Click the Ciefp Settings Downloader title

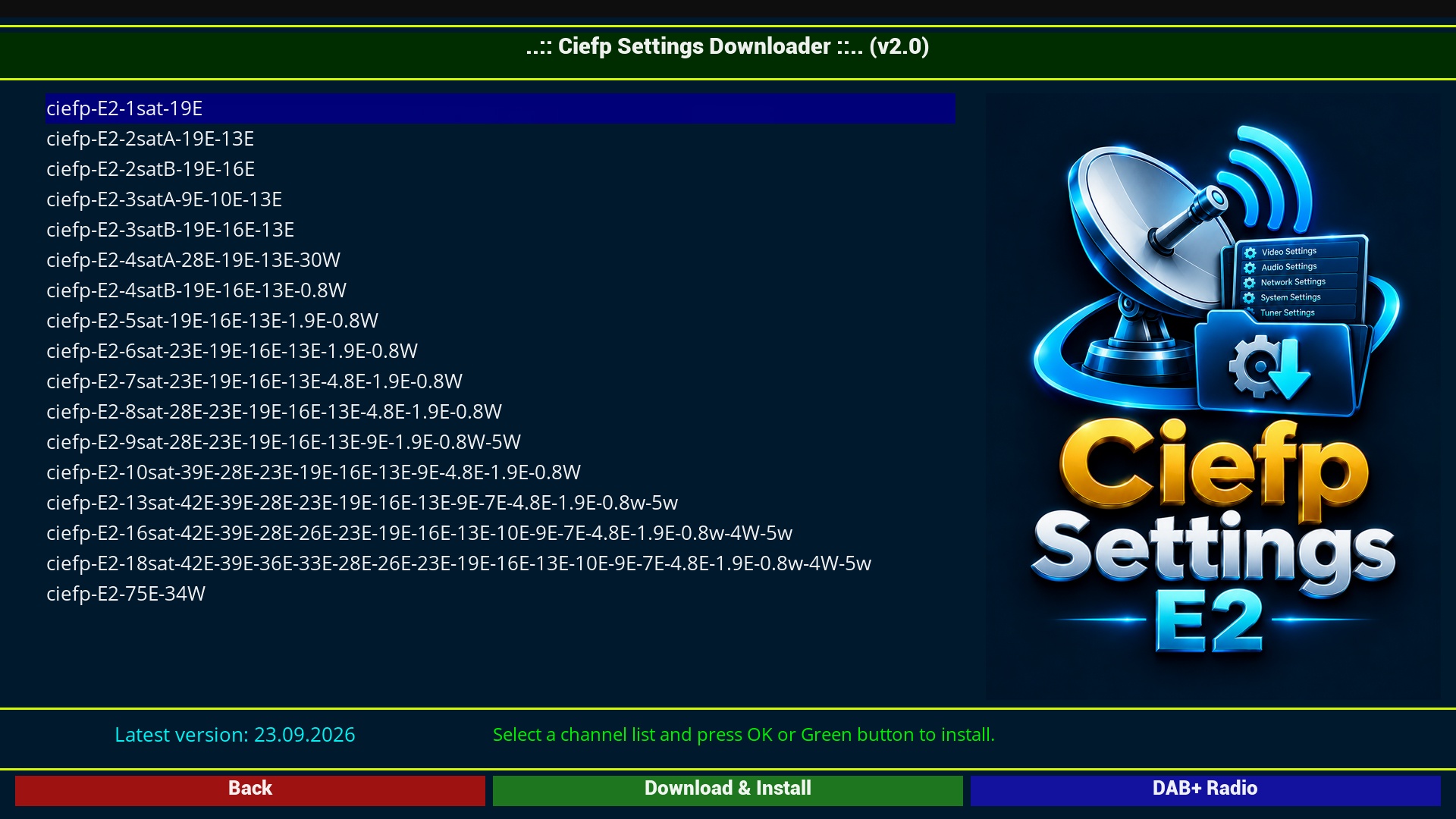point(728,46)
